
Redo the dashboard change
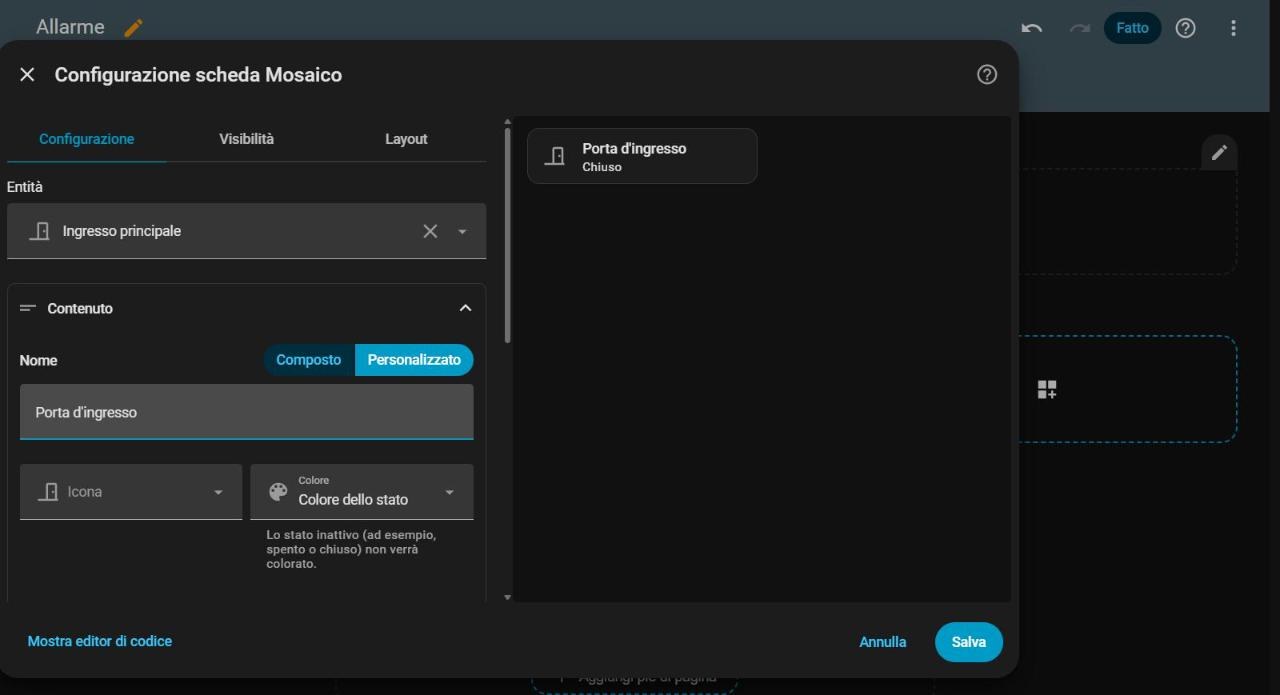(1080, 28)
